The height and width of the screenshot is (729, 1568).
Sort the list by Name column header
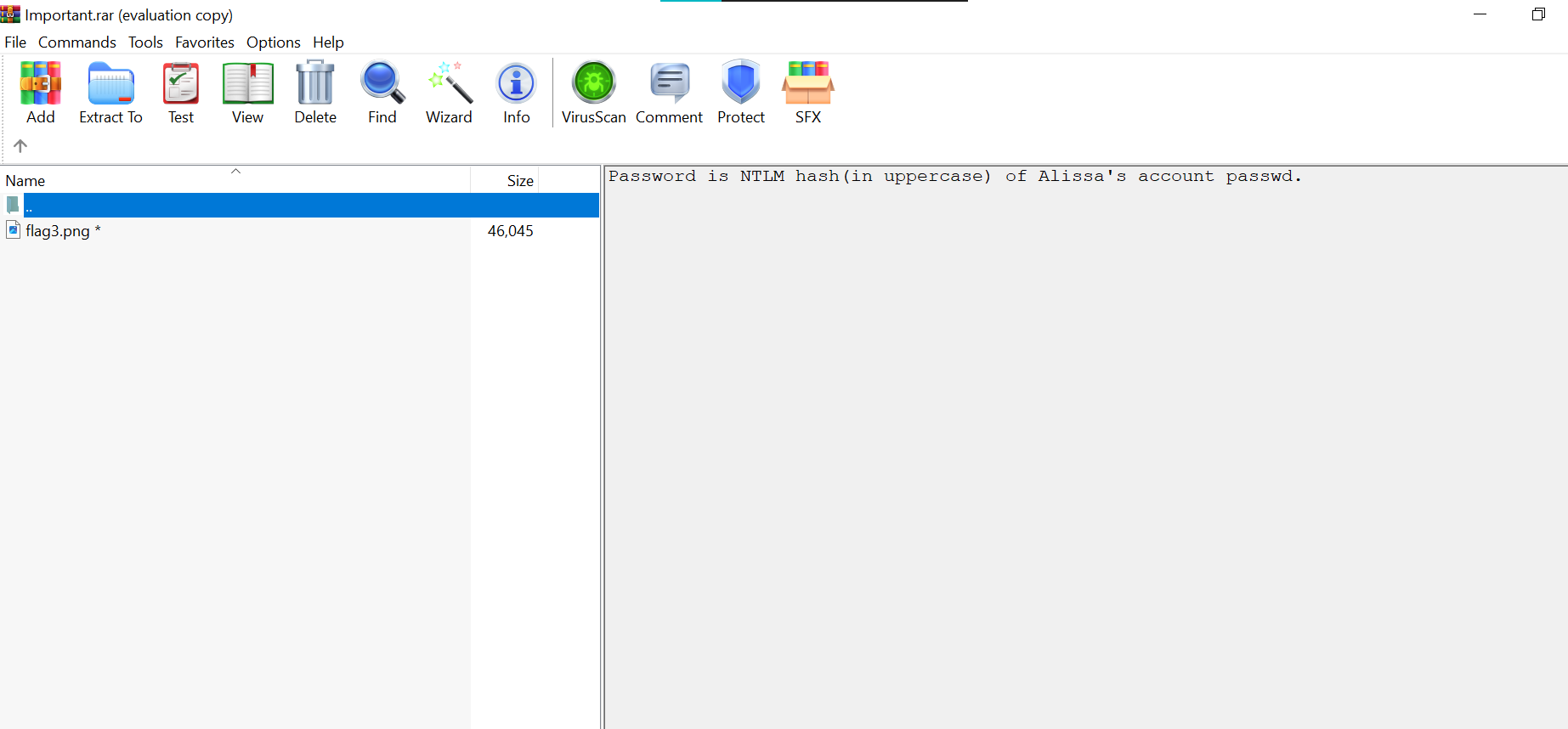click(x=235, y=180)
